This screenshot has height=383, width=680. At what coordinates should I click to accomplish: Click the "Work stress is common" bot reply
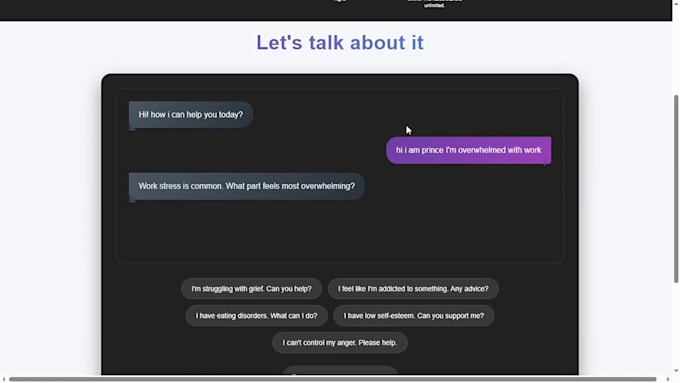click(x=246, y=187)
